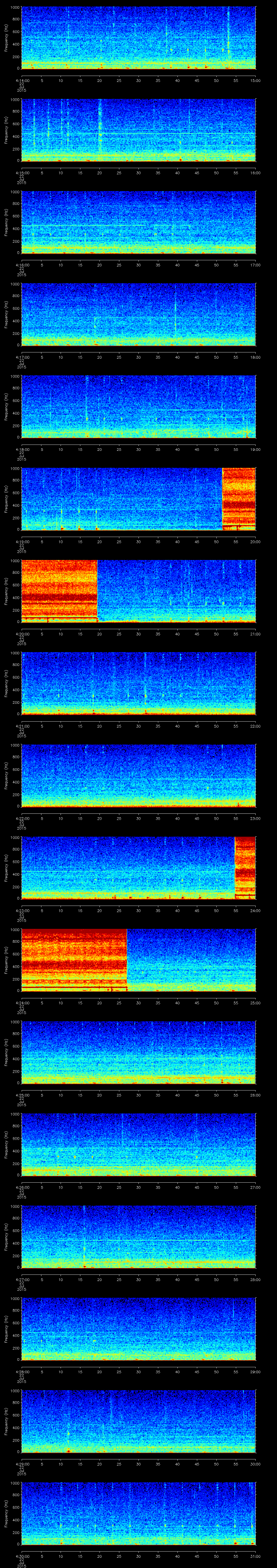Screen dimensions: 277x1568
Task: Click the 25:00 end time label
Action: [256, 1003]
